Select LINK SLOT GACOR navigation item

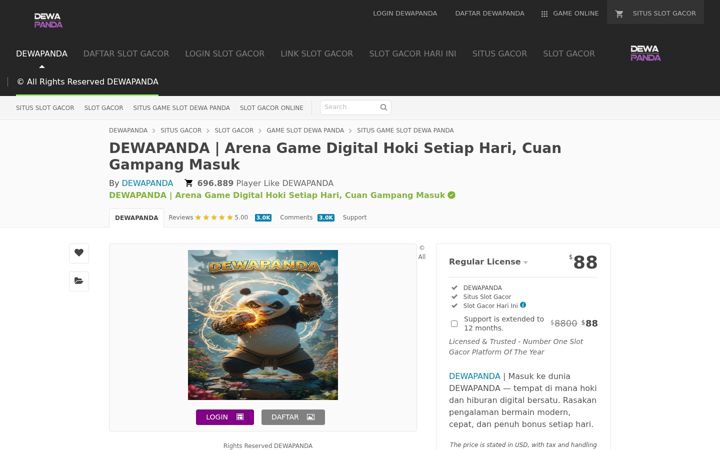(317, 54)
